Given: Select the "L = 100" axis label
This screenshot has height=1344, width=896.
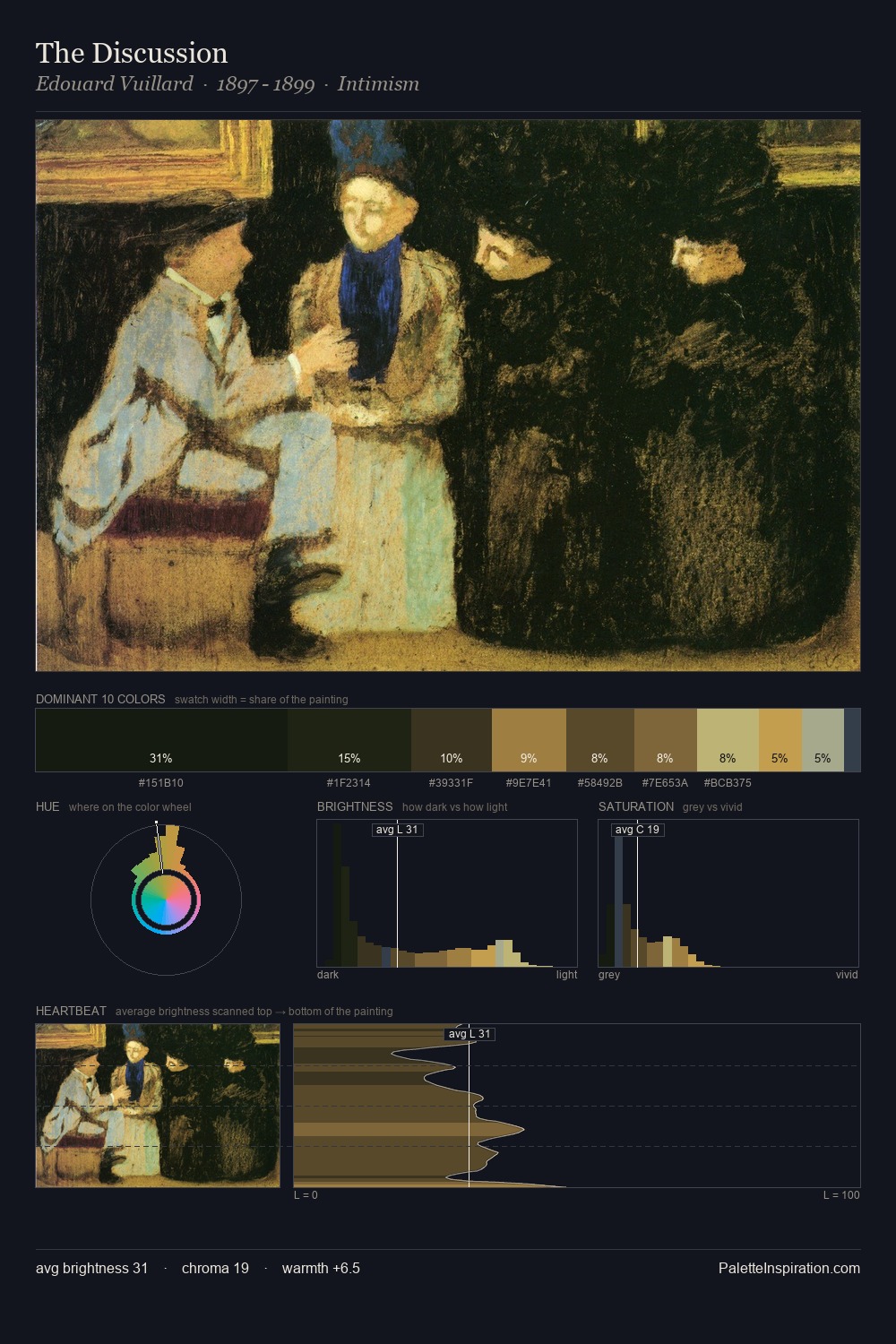Looking at the screenshot, I should [x=841, y=1195].
